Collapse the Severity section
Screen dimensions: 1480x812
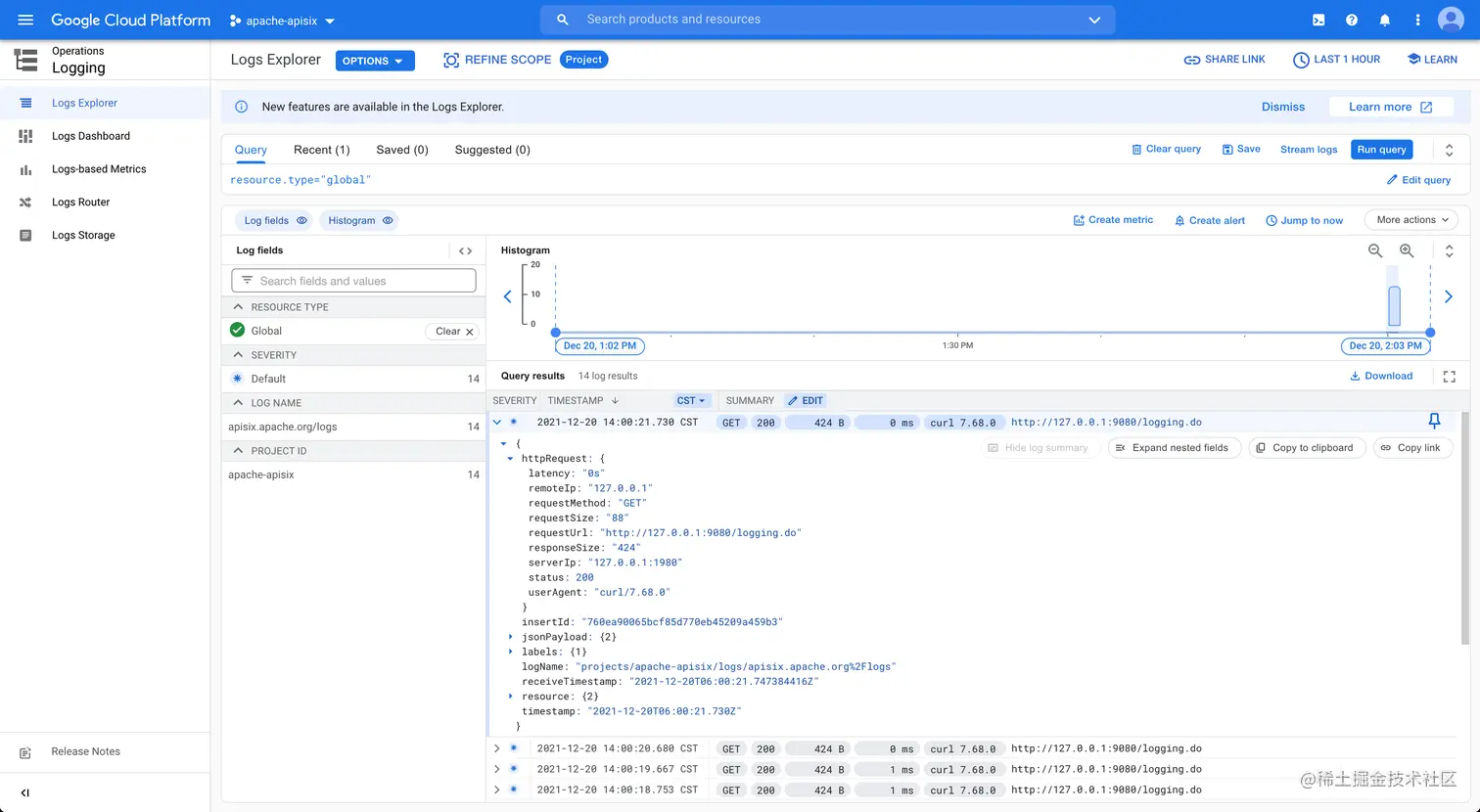point(238,355)
